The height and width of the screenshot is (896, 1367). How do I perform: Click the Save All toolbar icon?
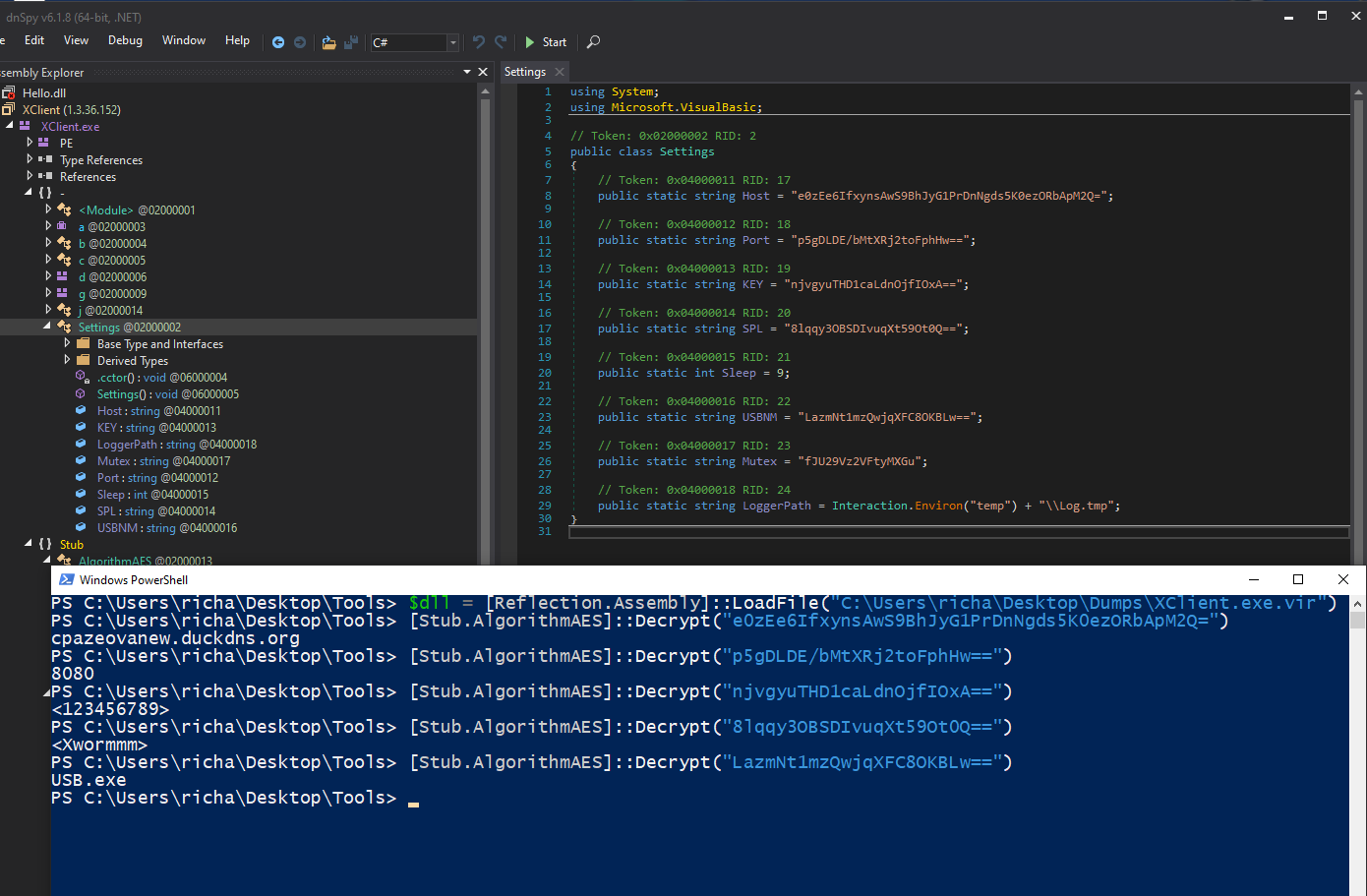[350, 42]
